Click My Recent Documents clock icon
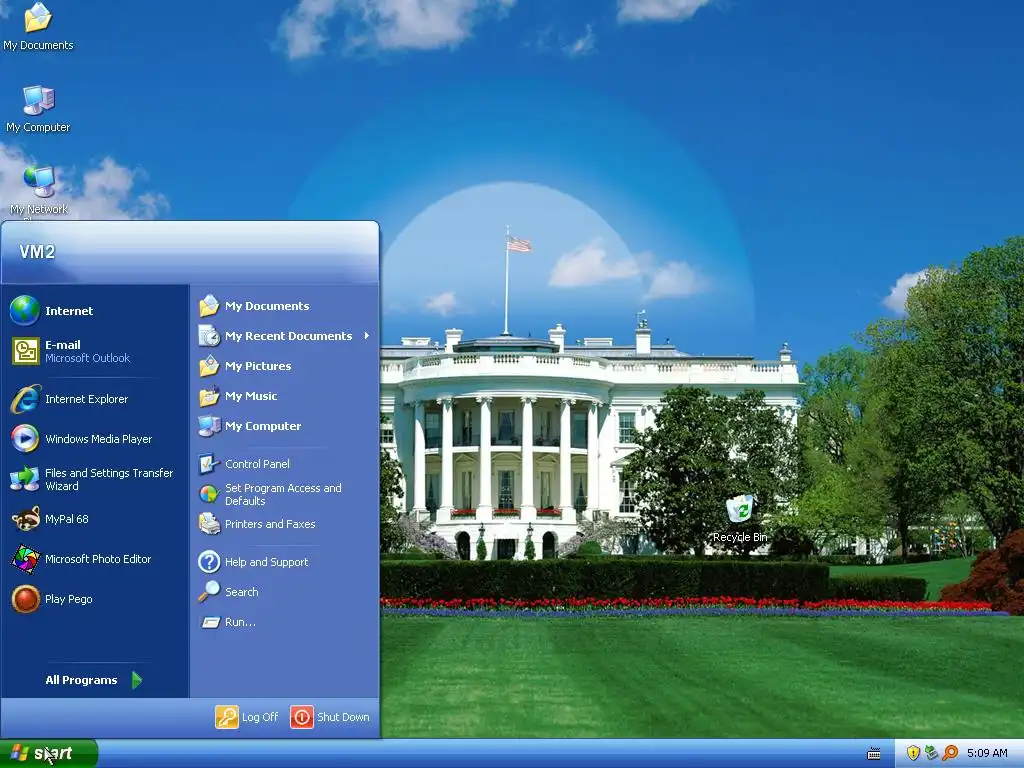Image resolution: width=1024 pixels, height=768 pixels. point(209,336)
